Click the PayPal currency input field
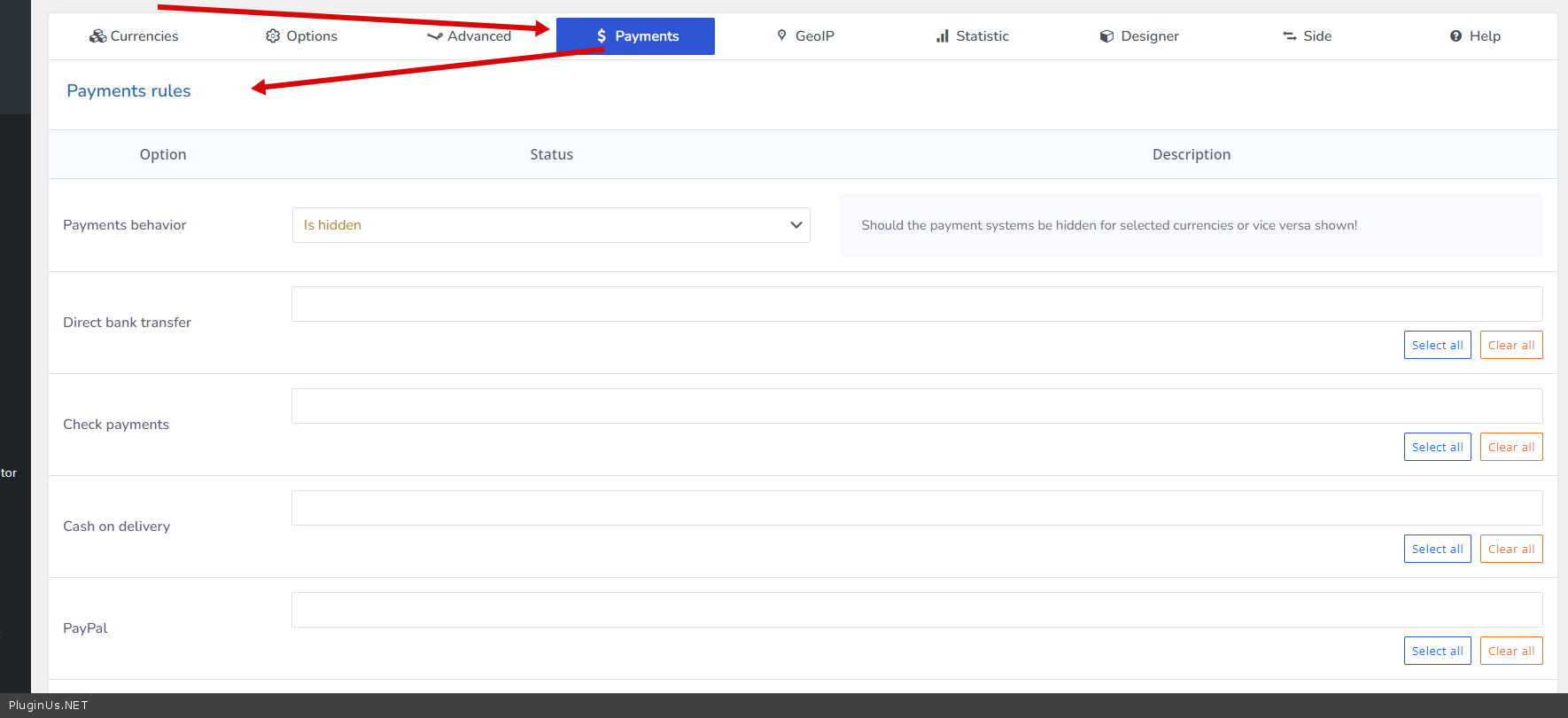 click(916, 610)
